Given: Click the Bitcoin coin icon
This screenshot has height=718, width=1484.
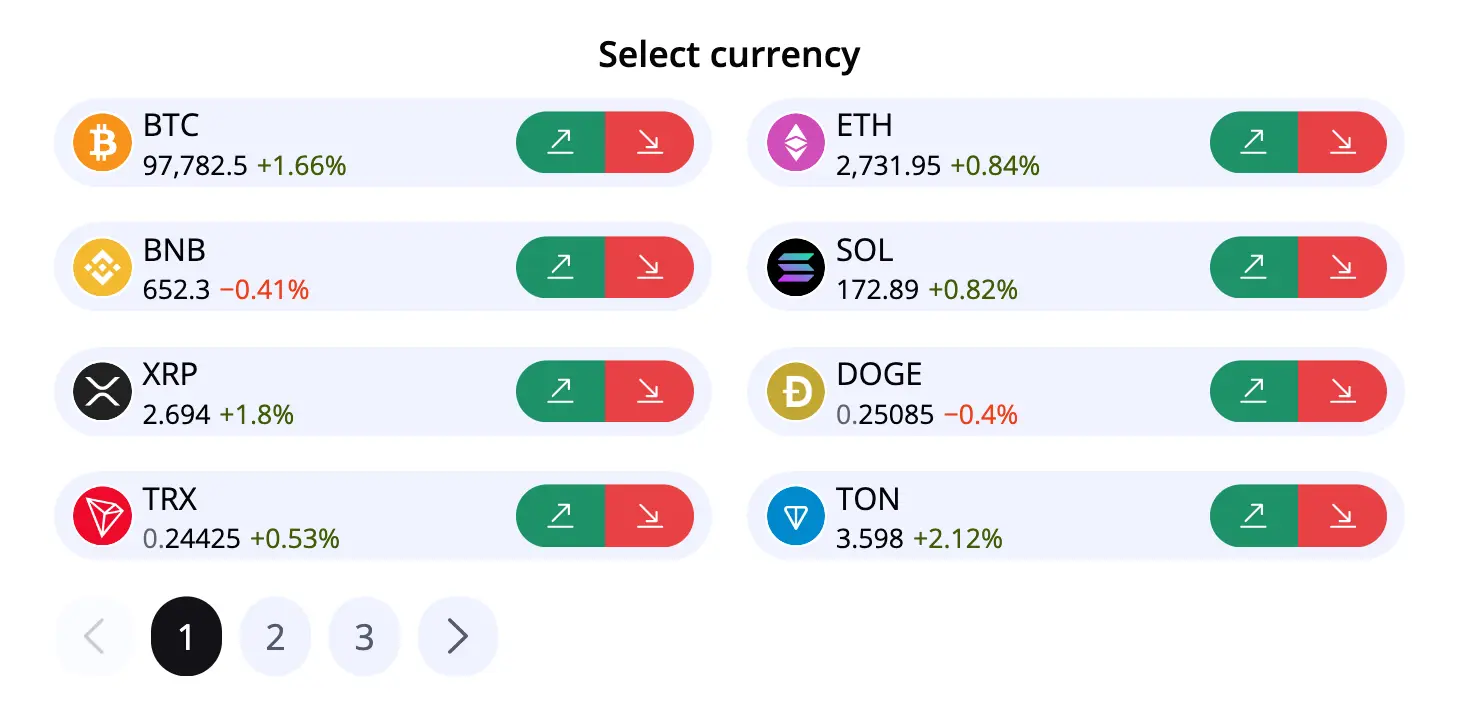Looking at the screenshot, I should point(102,143).
